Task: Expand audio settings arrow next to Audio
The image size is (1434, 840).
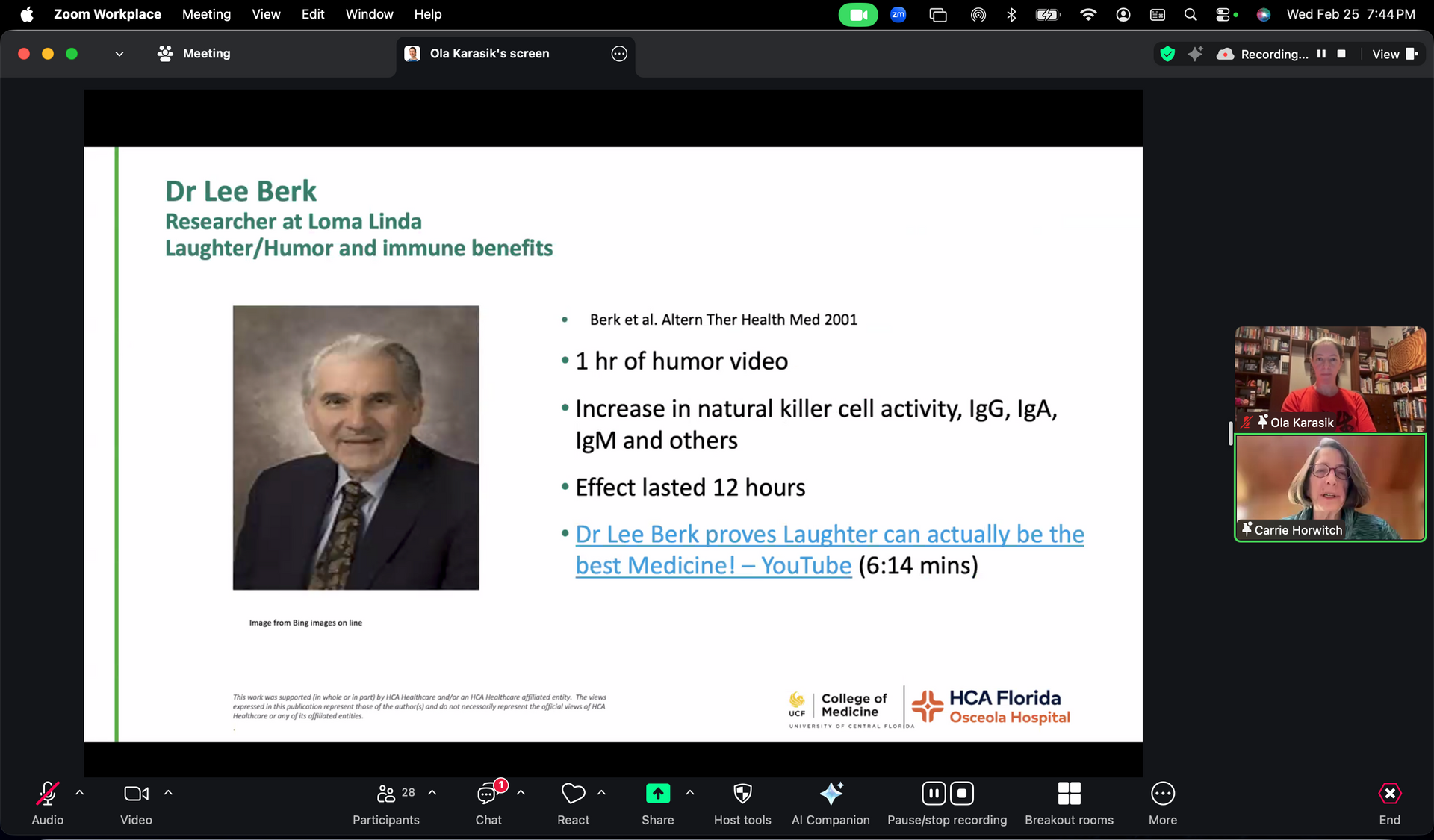Action: pos(80,793)
